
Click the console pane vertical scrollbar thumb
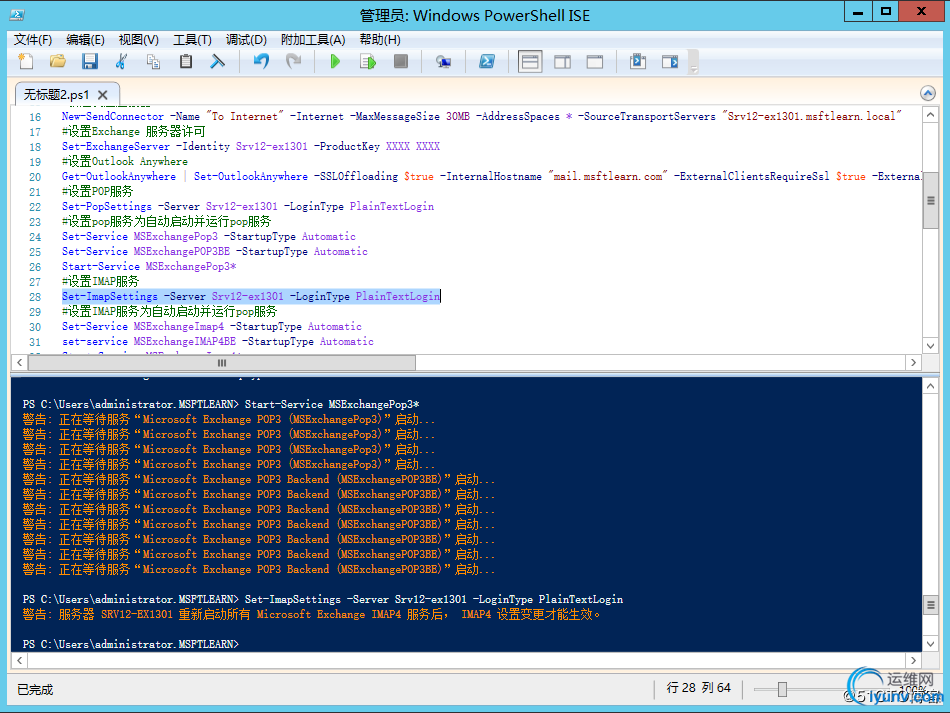click(x=931, y=605)
